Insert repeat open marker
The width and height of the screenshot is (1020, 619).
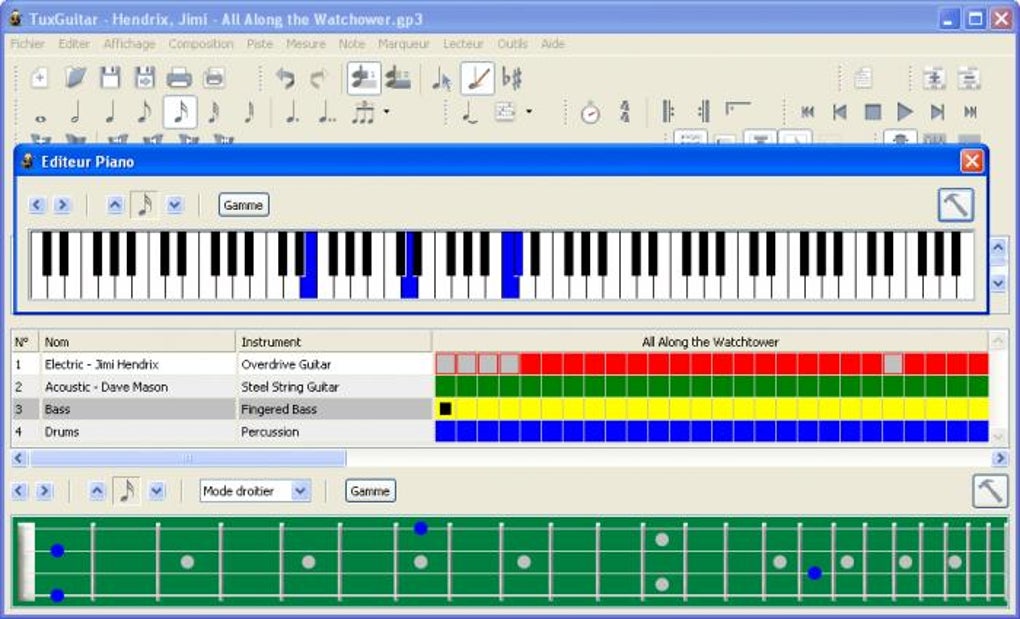[669, 112]
